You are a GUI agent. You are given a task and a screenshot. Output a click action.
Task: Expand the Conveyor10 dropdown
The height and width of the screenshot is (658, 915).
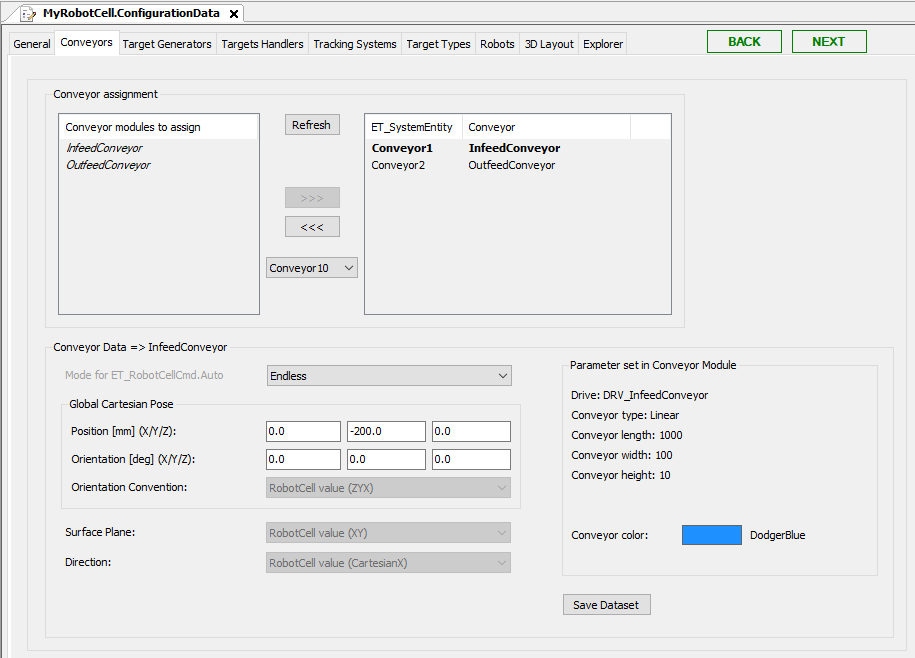coord(312,268)
